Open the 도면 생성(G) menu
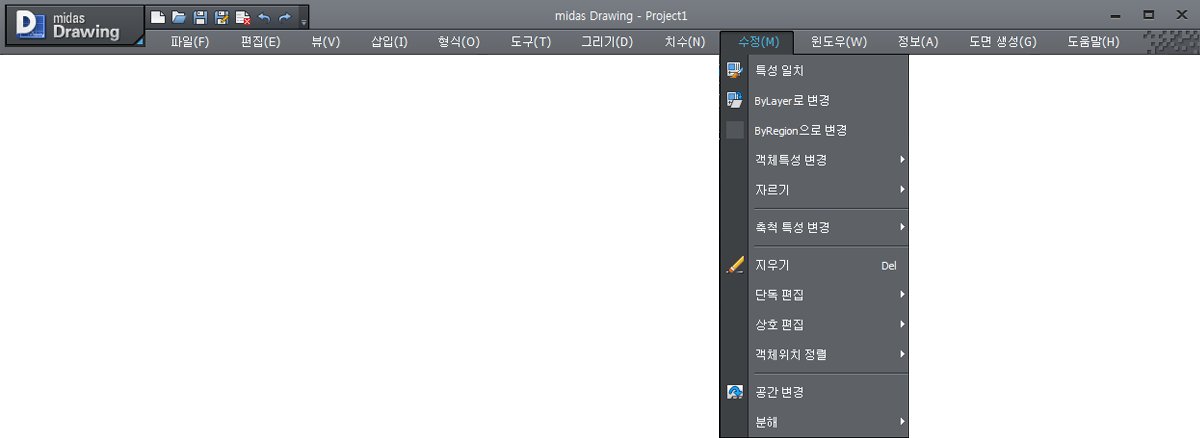Viewport: 1200px width, 438px height. (x=1002, y=42)
